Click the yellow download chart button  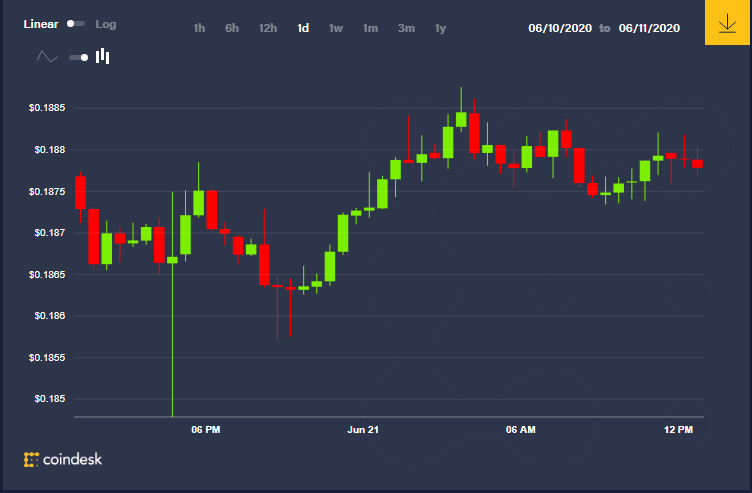click(x=728, y=23)
